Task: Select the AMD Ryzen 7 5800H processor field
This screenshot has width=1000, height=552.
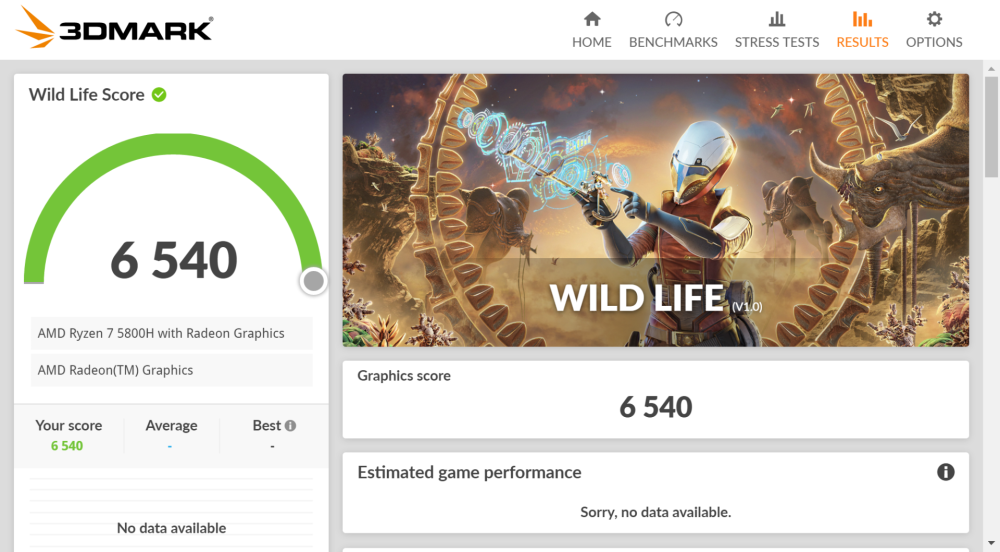Action: pyautogui.click(x=172, y=333)
